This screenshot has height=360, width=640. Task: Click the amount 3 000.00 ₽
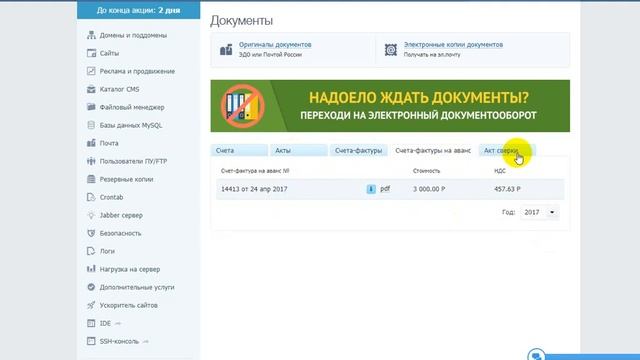[x=429, y=189]
